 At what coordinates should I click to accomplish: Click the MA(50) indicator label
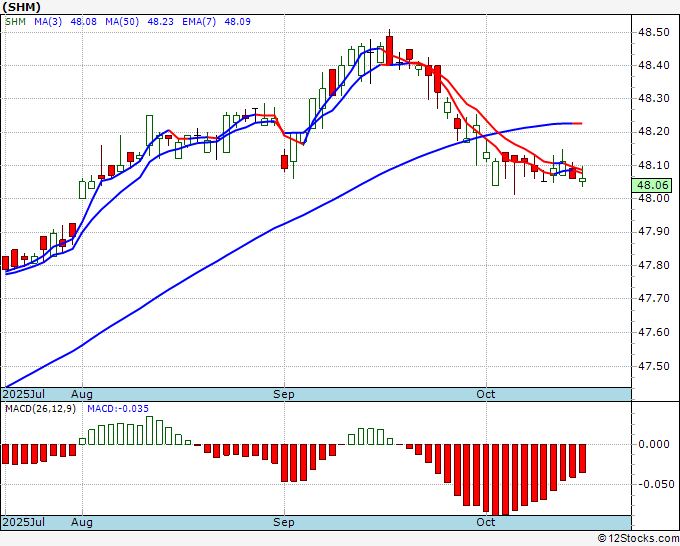pyautogui.click(x=122, y=21)
